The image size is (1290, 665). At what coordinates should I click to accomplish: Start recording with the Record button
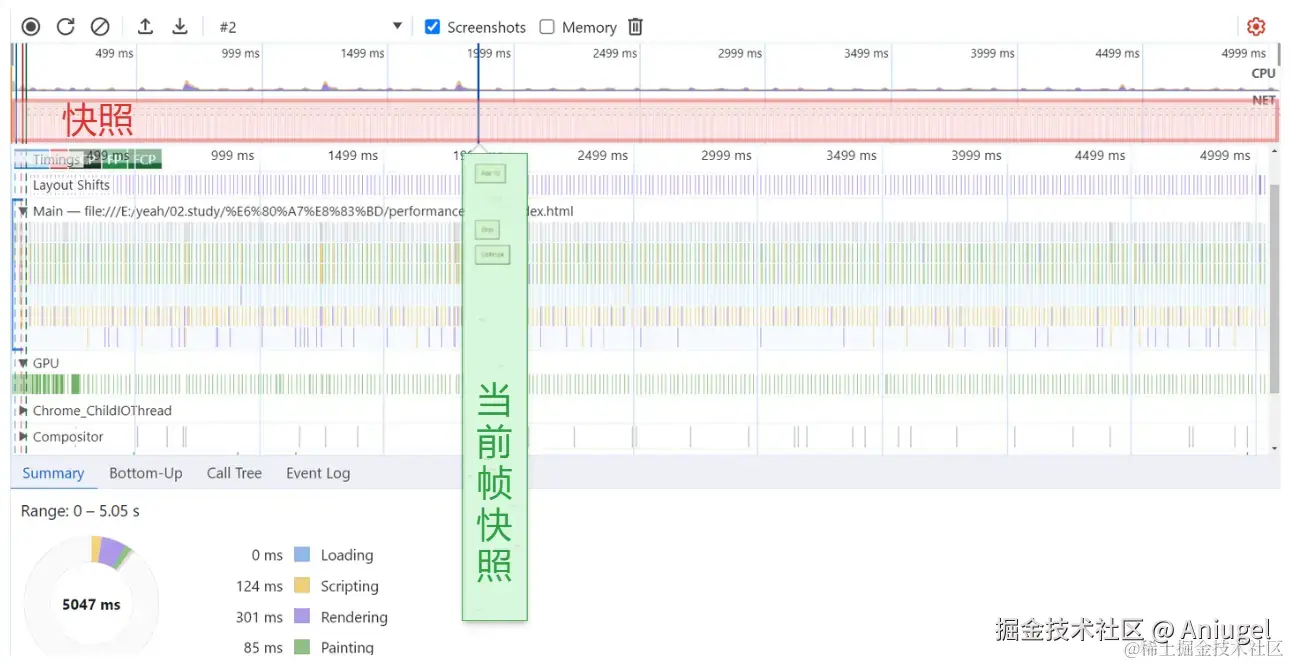pos(31,27)
